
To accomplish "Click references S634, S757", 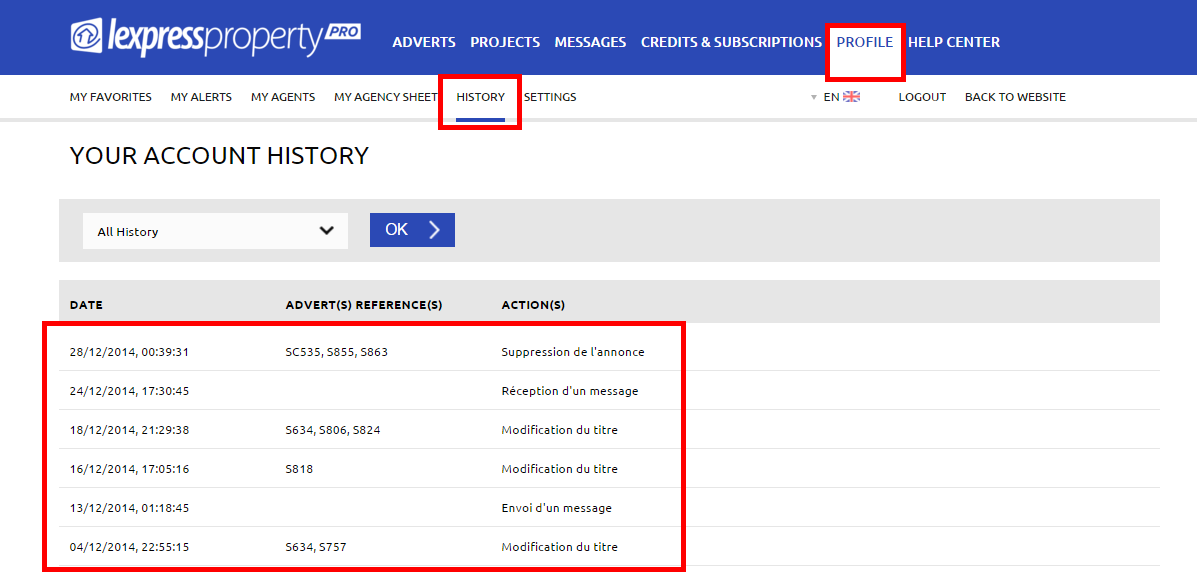I will point(317,547).
